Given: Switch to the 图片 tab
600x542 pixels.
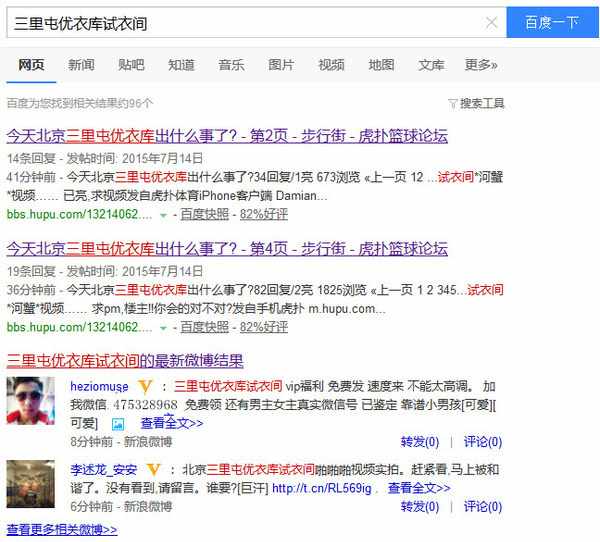Looking at the screenshot, I should 281,65.
